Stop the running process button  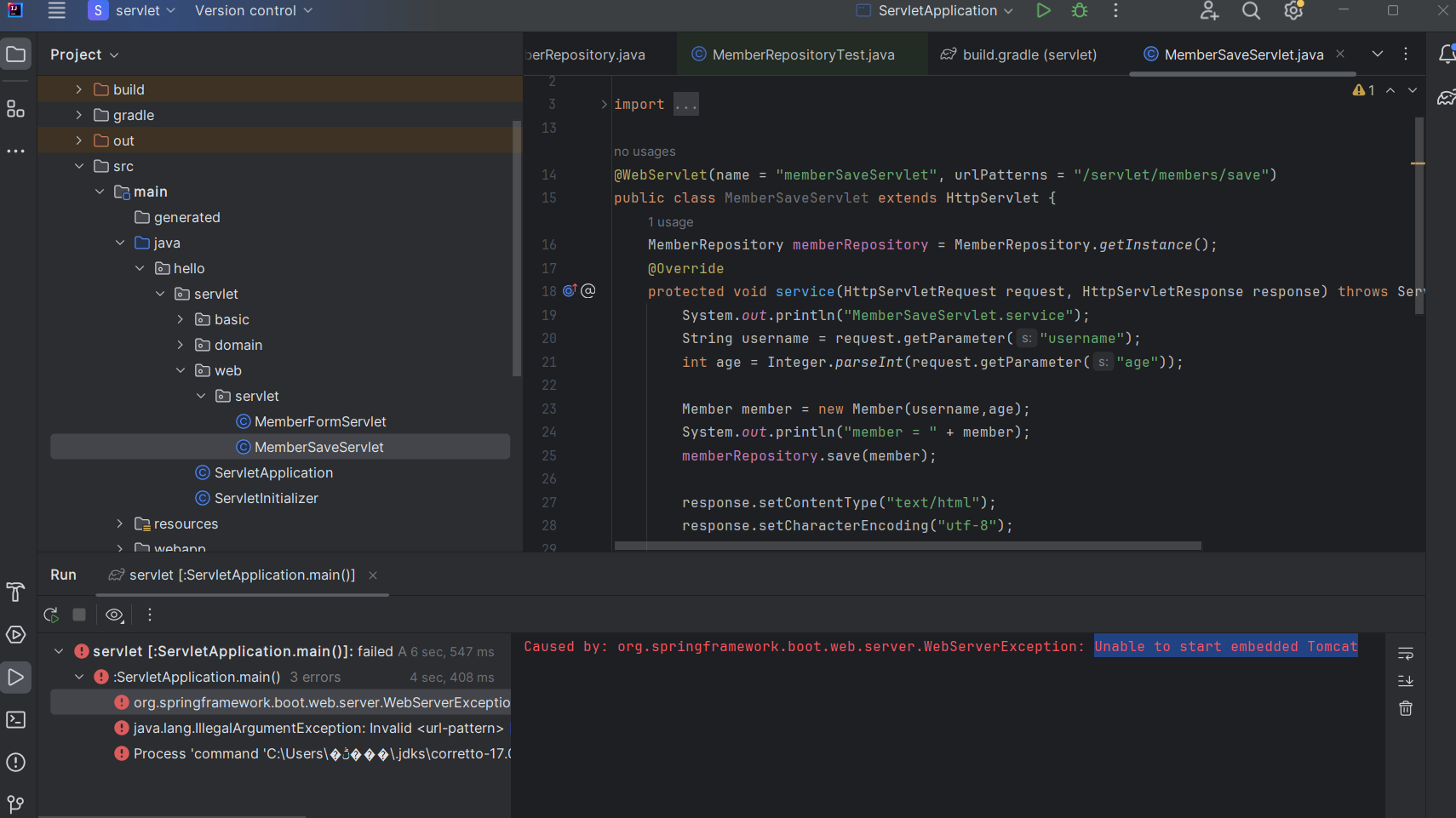(x=79, y=615)
